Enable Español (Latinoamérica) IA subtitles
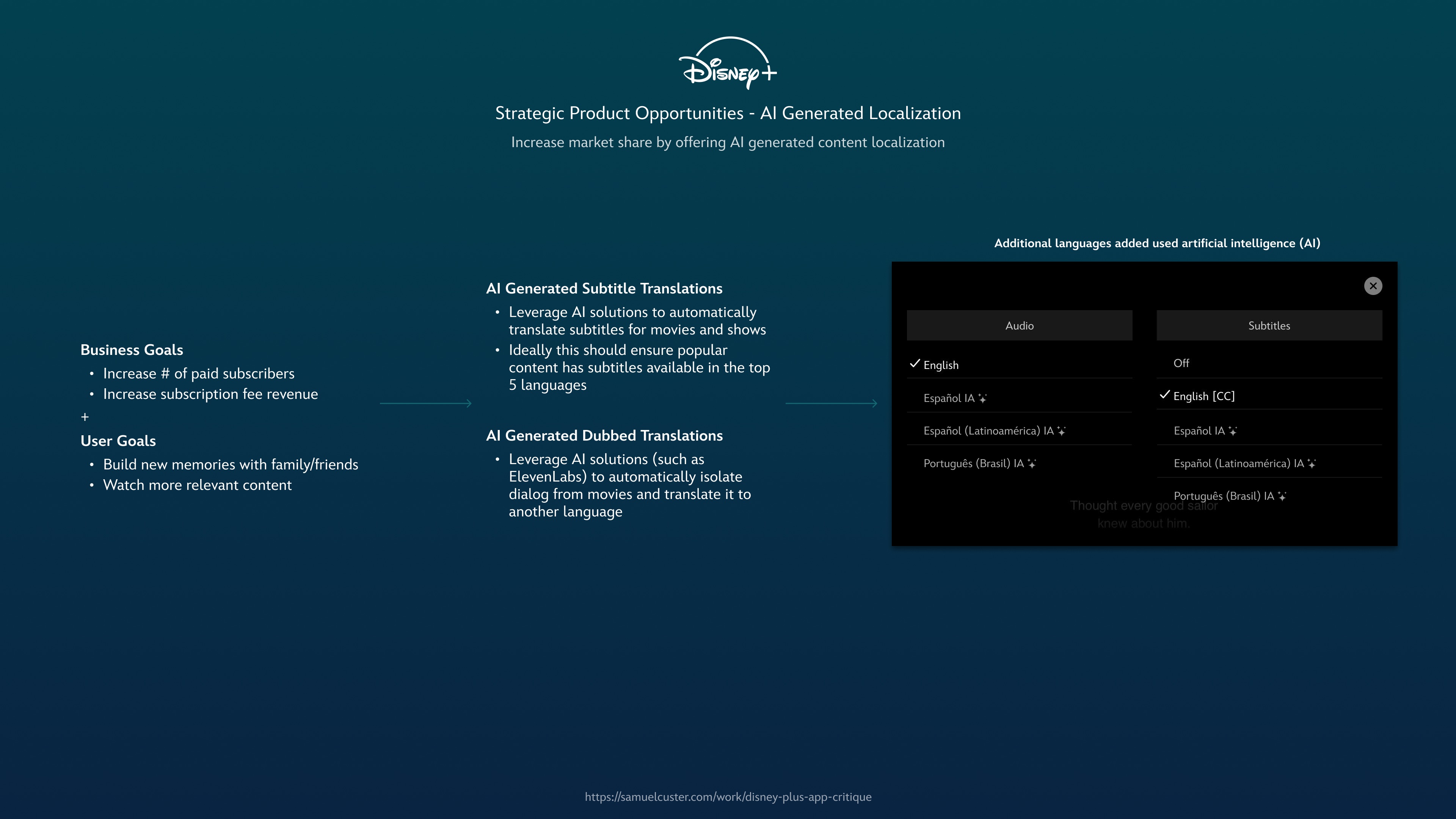1456x819 pixels. coord(1238,463)
